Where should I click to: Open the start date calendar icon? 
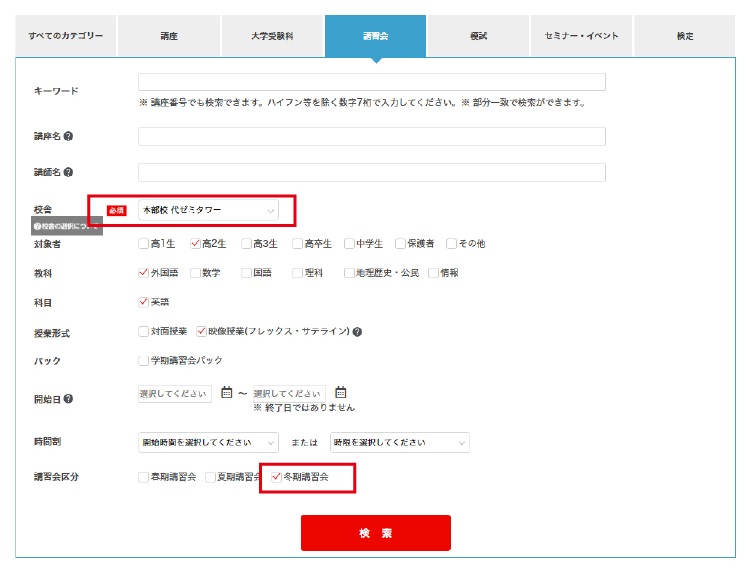coord(226,393)
